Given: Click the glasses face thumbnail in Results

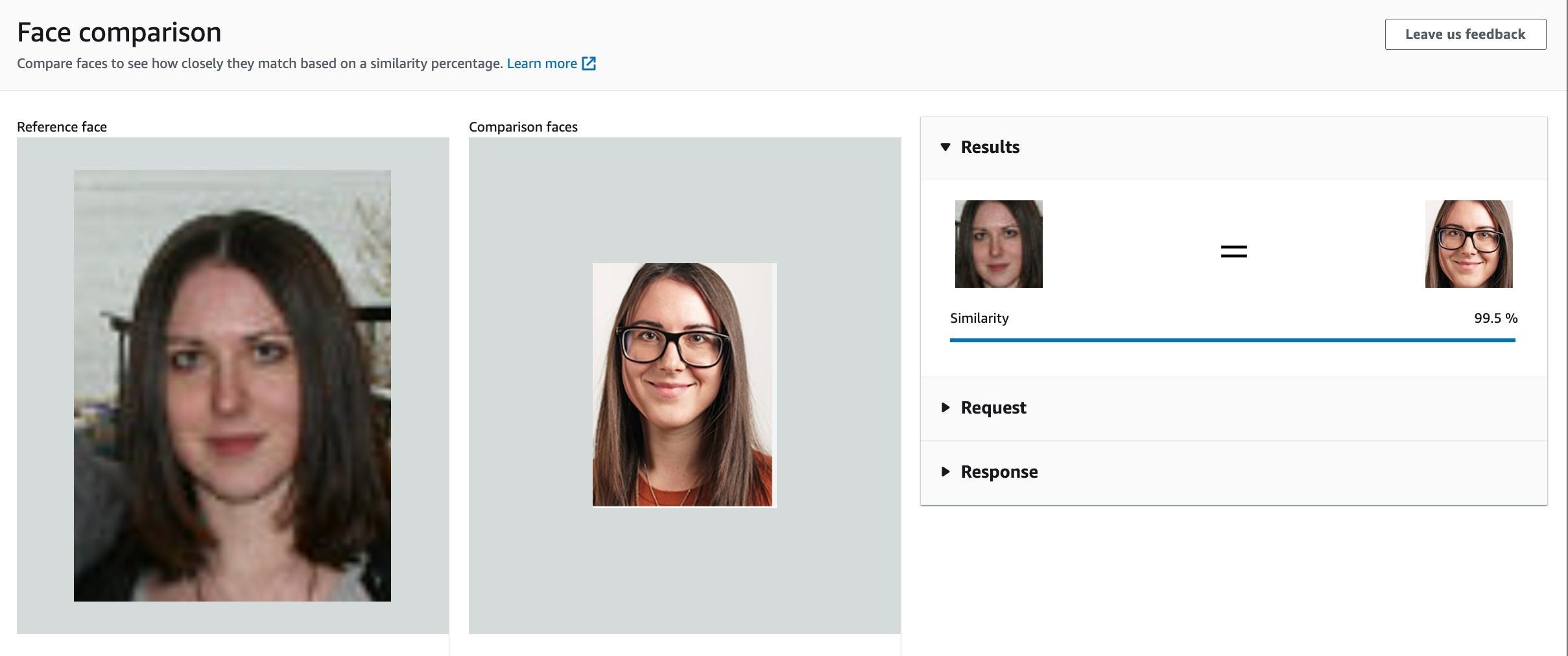Looking at the screenshot, I should 1468,244.
